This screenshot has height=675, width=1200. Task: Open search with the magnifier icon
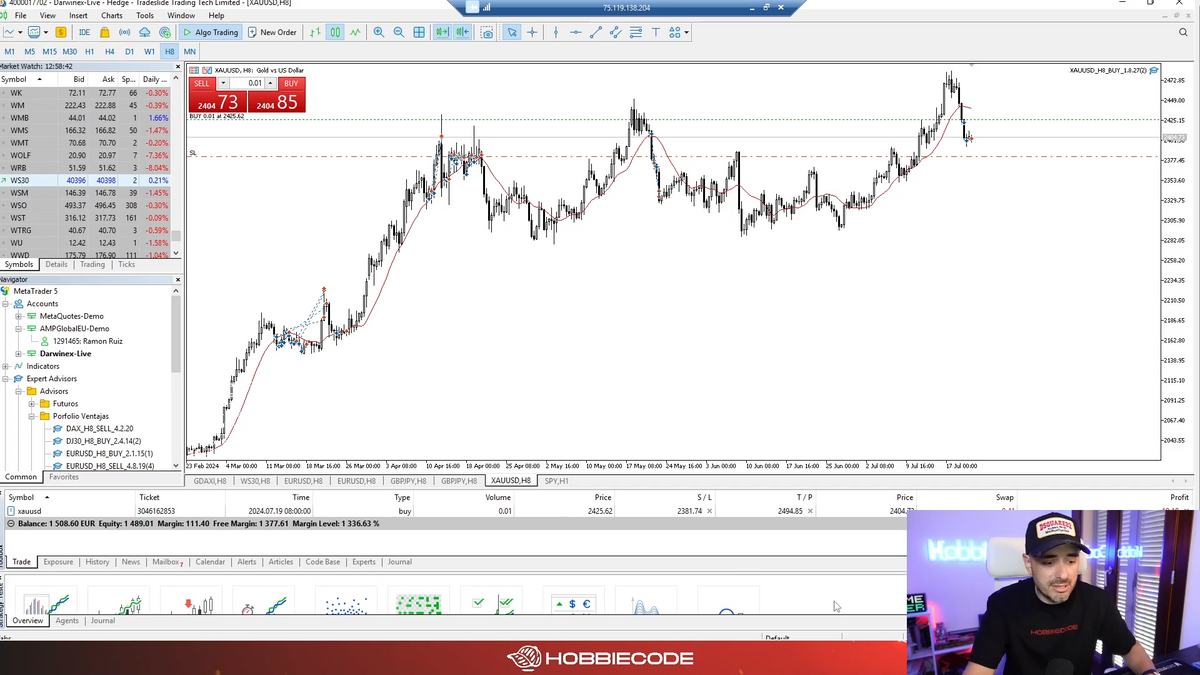coord(1183,32)
